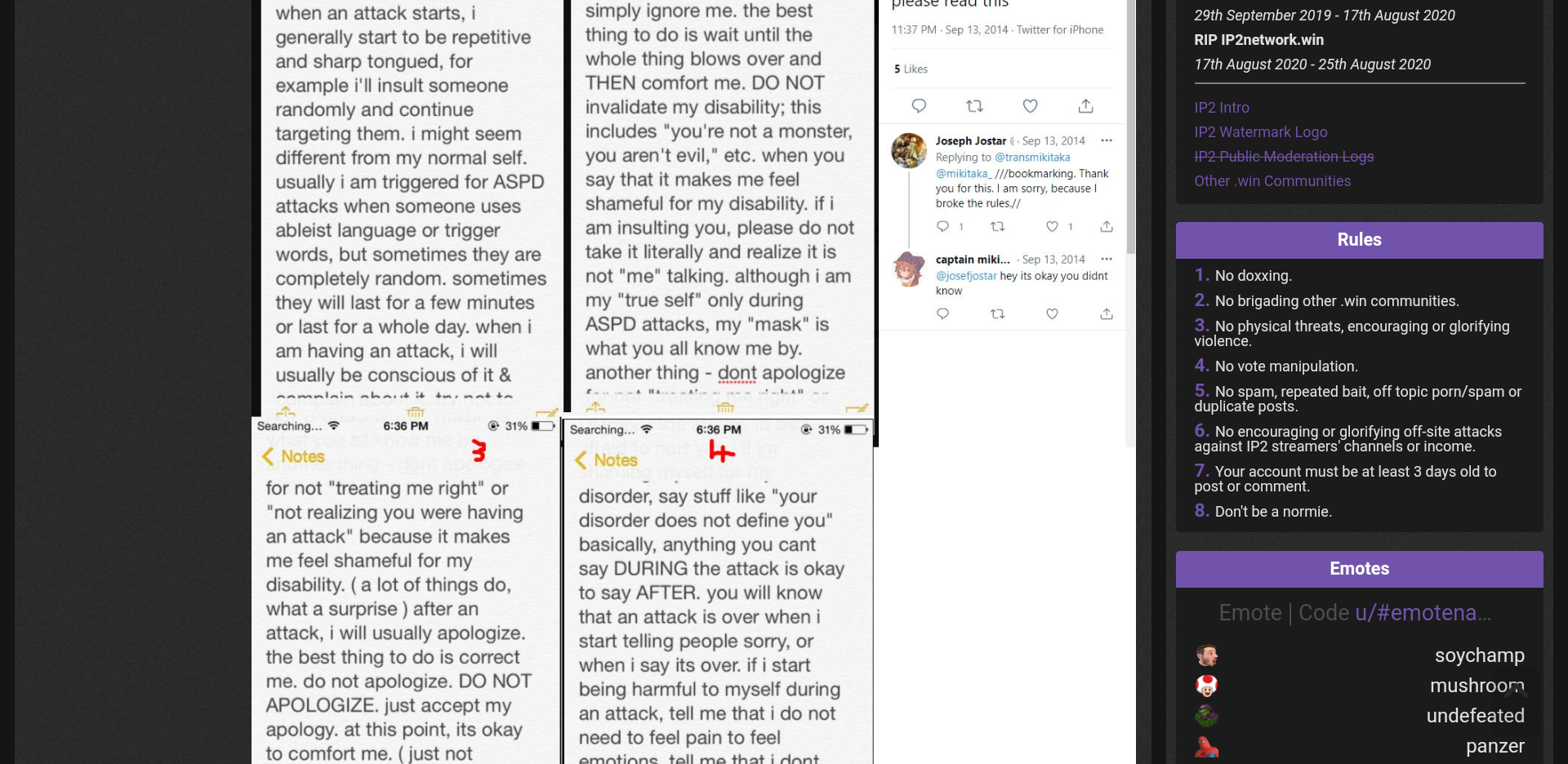Open the IP2 Watermark Logo link

[x=1260, y=132]
